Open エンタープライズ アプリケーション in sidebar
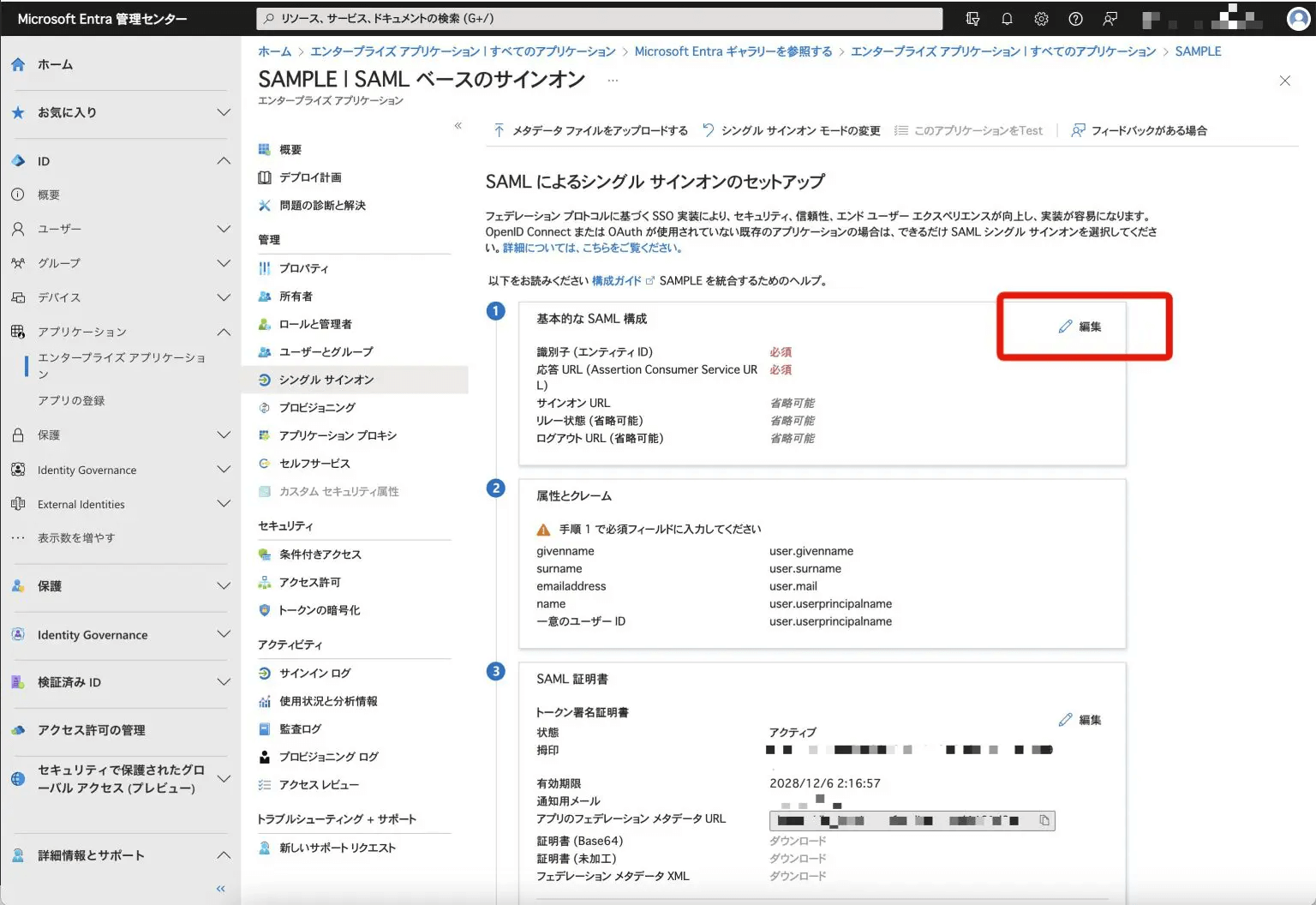The image size is (1316, 905). (x=122, y=366)
